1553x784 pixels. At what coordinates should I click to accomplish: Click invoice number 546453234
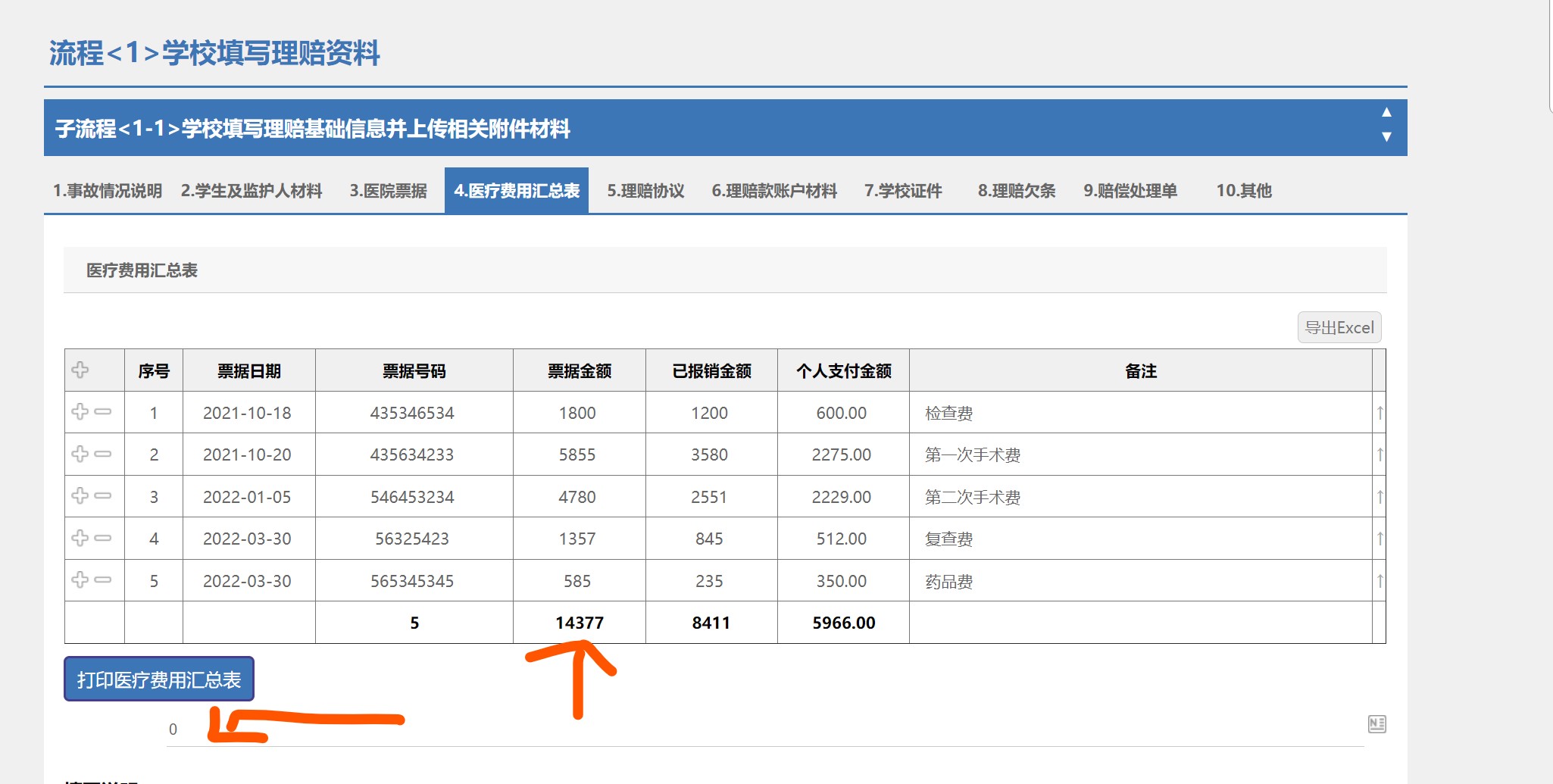coord(413,497)
